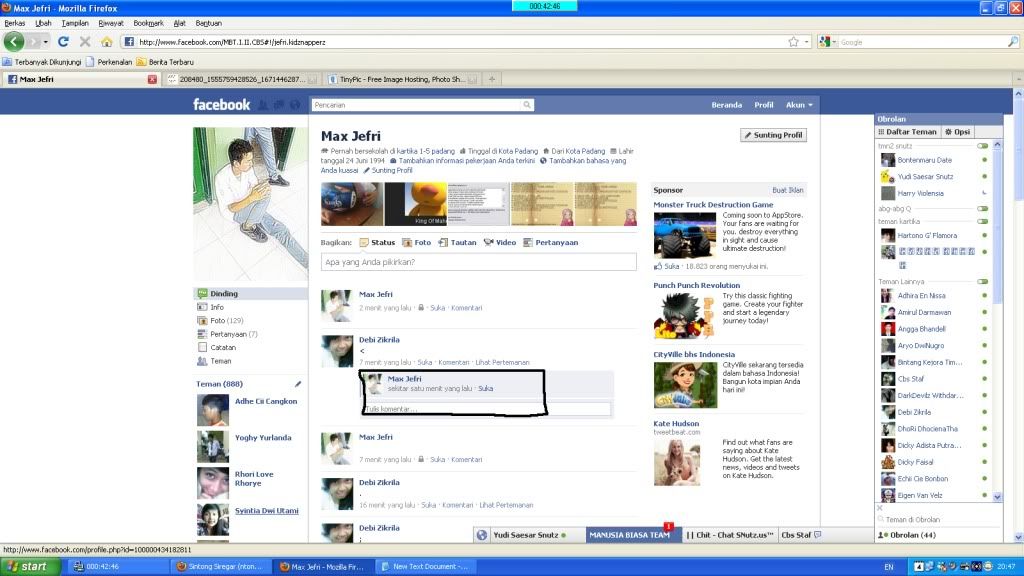Toggle tmn2 snutz chat group online switch
This screenshot has height=576, width=1024.
point(982,146)
